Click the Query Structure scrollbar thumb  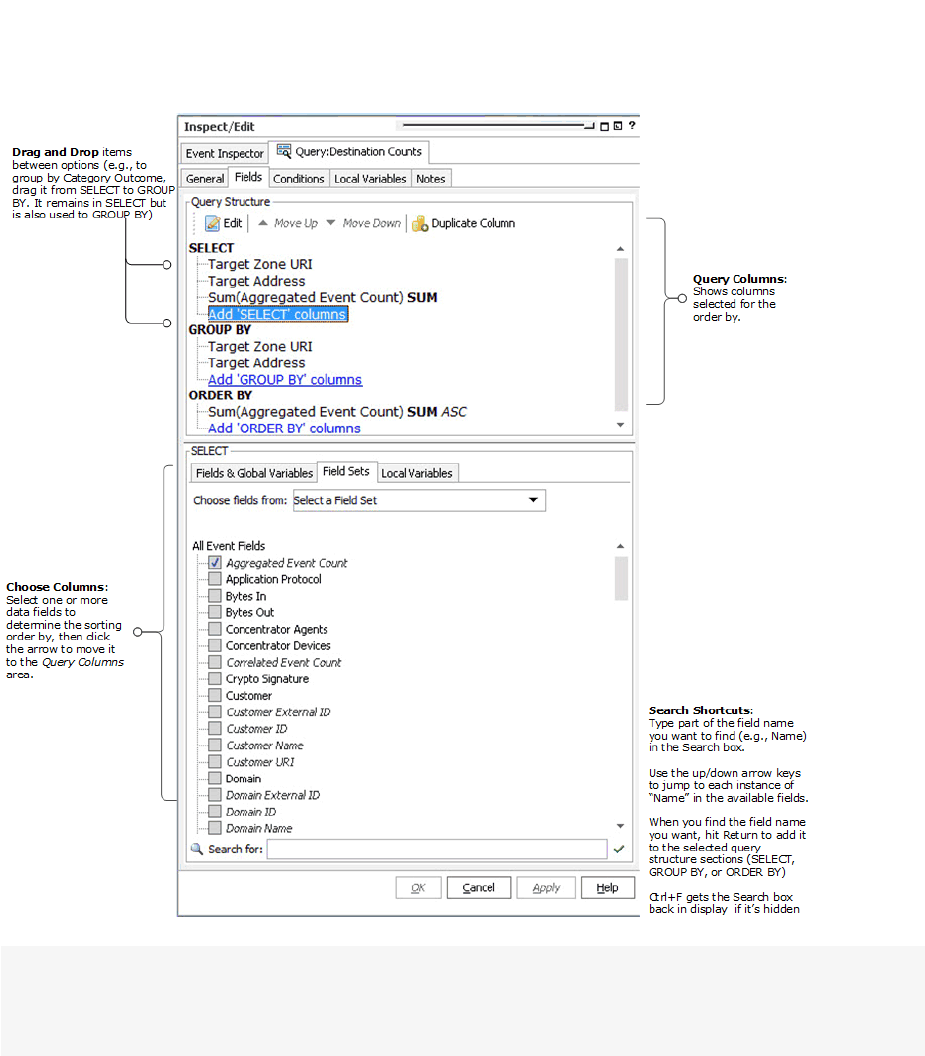[x=621, y=334]
